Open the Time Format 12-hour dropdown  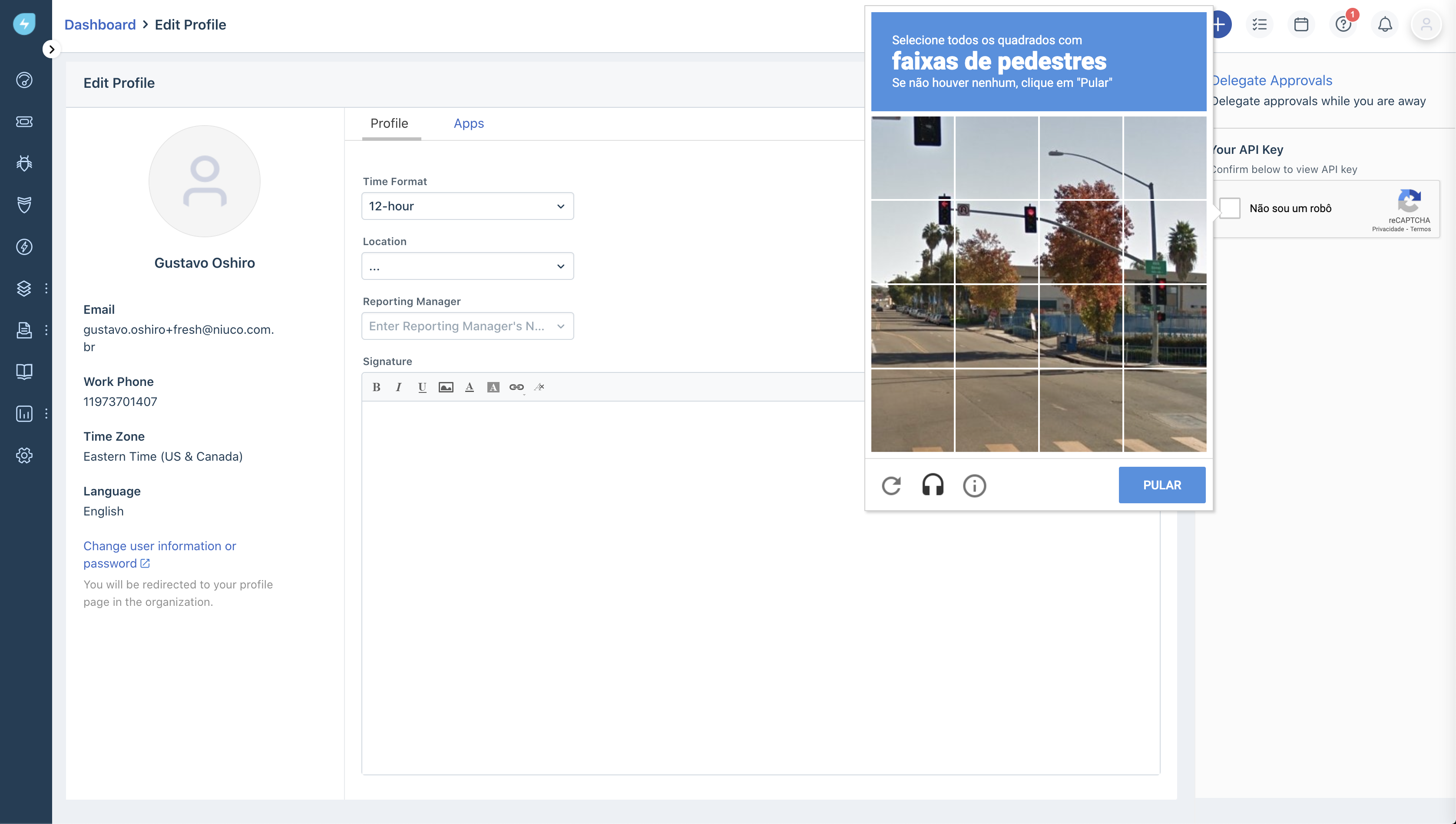[467, 206]
